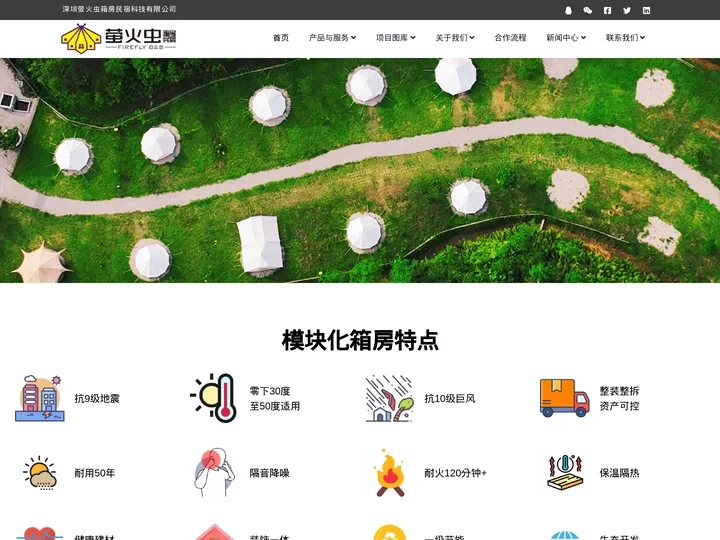Click the 抗10级巨风 feature text
Viewport: 720px width, 540px height.
click(450, 399)
